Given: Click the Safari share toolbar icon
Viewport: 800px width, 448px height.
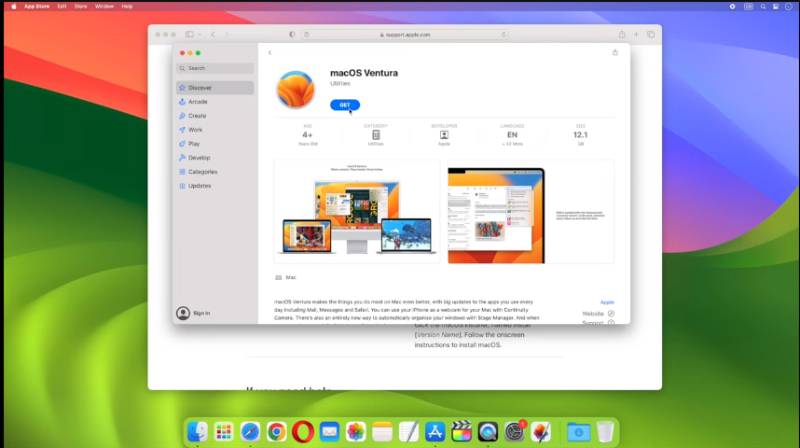Looking at the screenshot, I should 621,34.
